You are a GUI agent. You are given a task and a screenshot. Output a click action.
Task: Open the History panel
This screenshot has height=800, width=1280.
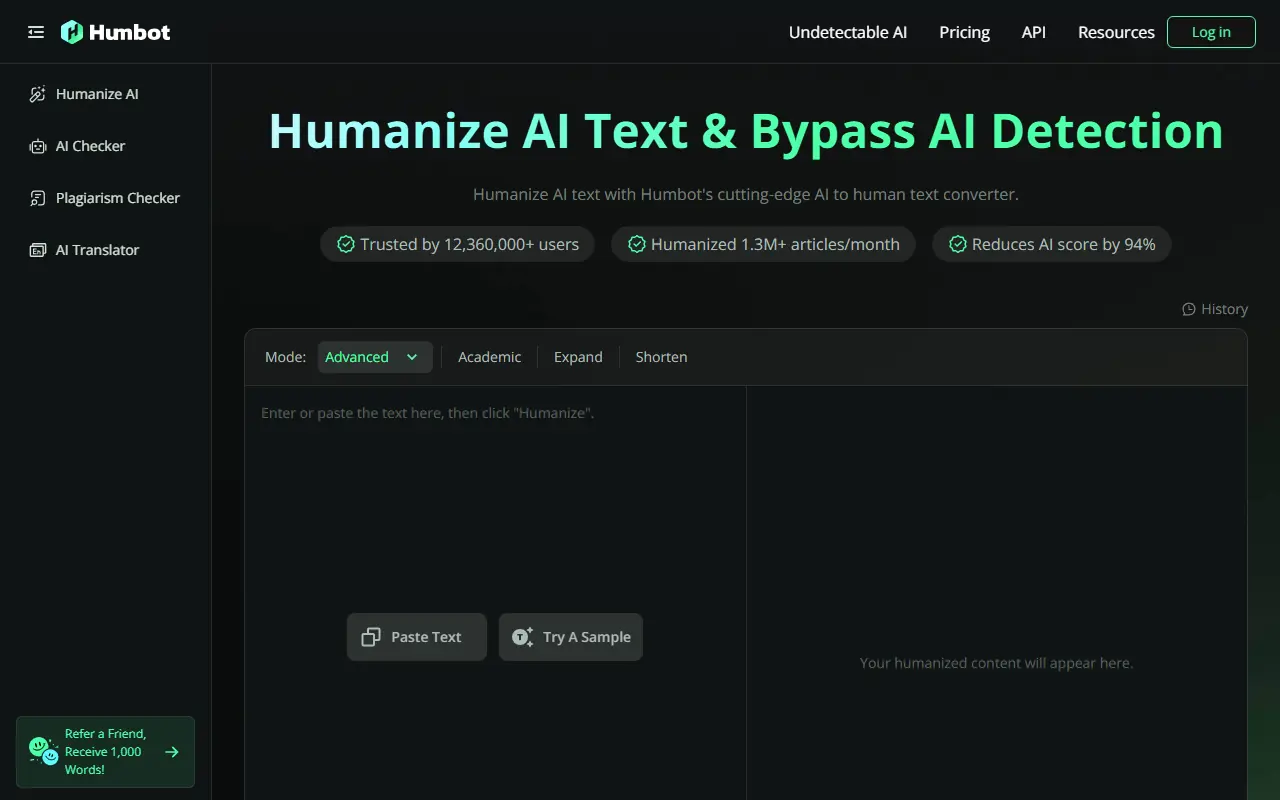pyautogui.click(x=1215, y=308)
